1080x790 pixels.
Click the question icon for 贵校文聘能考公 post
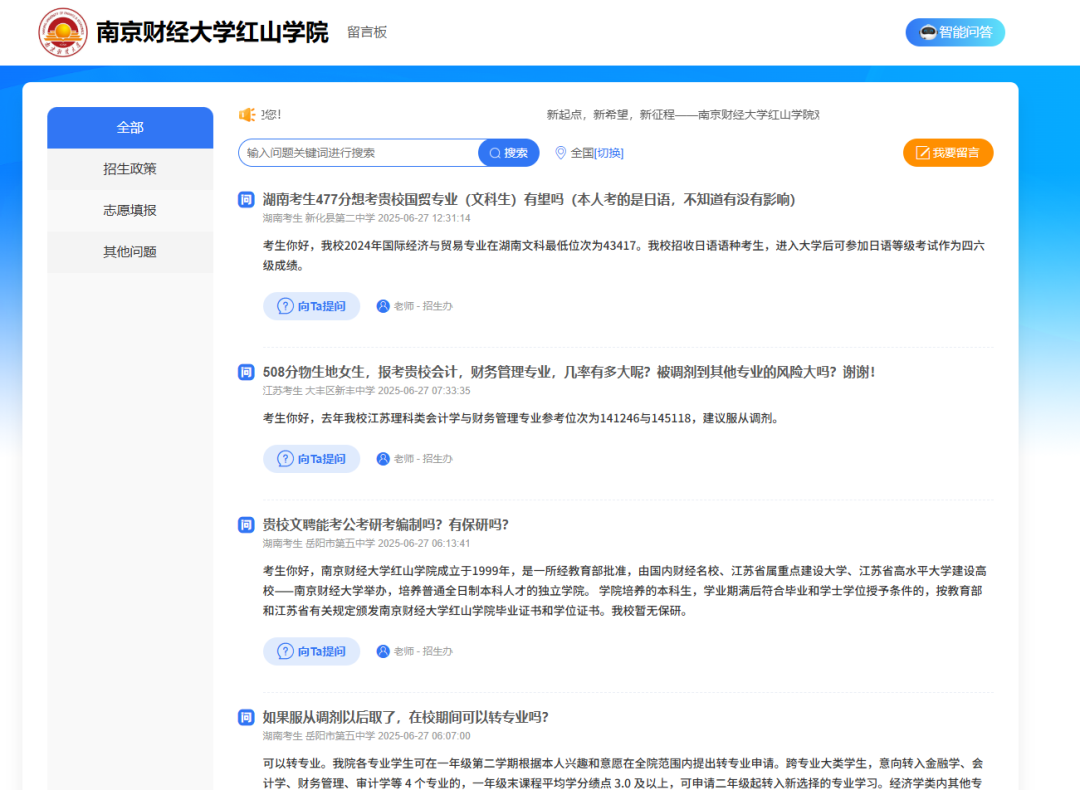point(246,525)
